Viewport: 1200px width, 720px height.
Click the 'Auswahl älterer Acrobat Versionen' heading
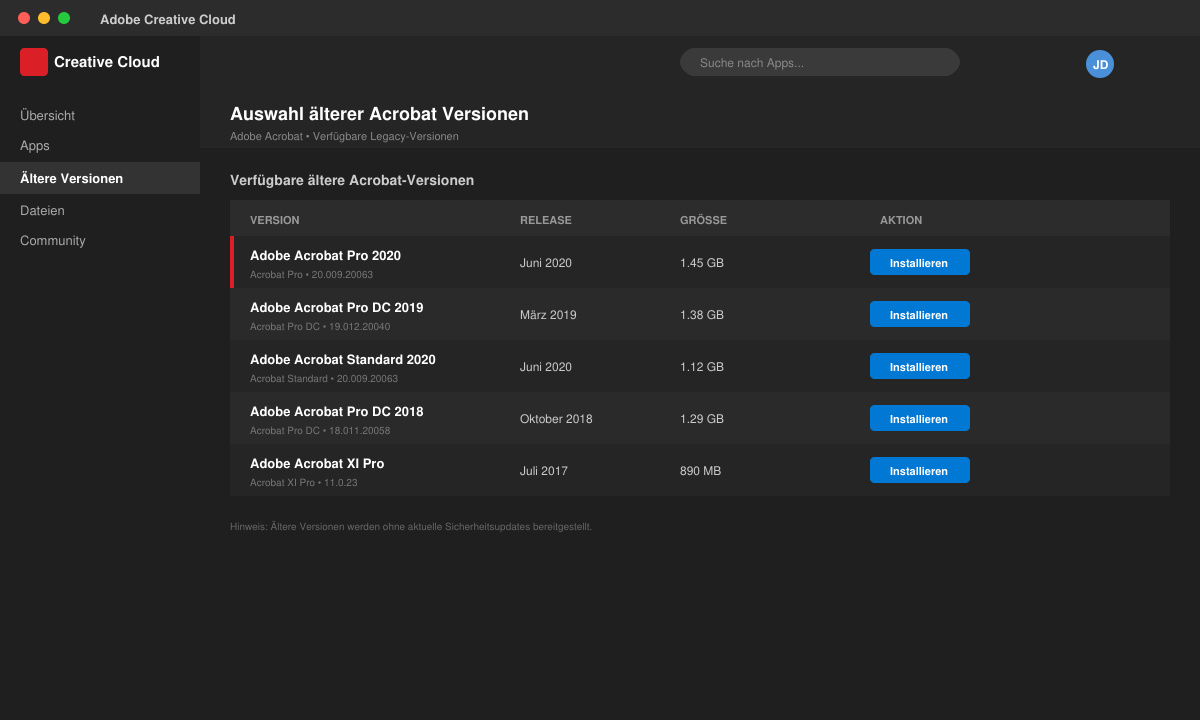(379, 114)
